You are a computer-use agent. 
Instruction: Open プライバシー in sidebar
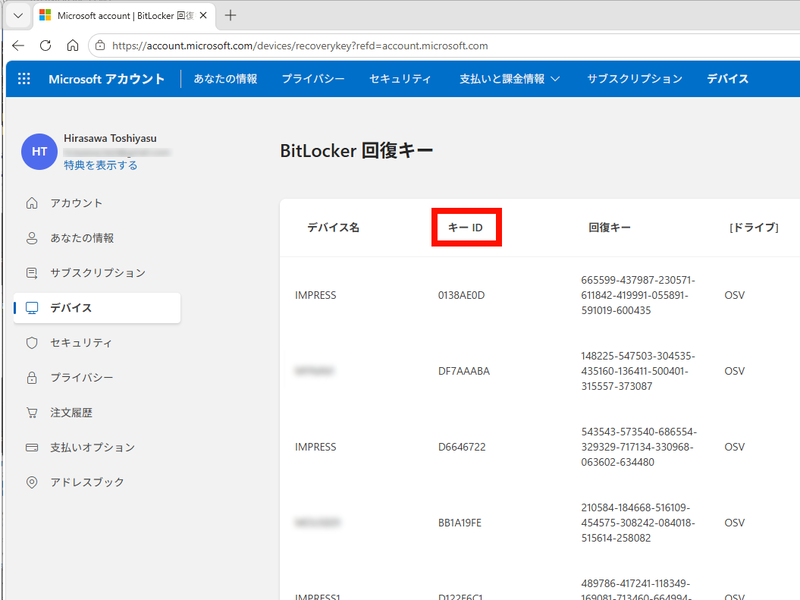[x=82, y=378]
